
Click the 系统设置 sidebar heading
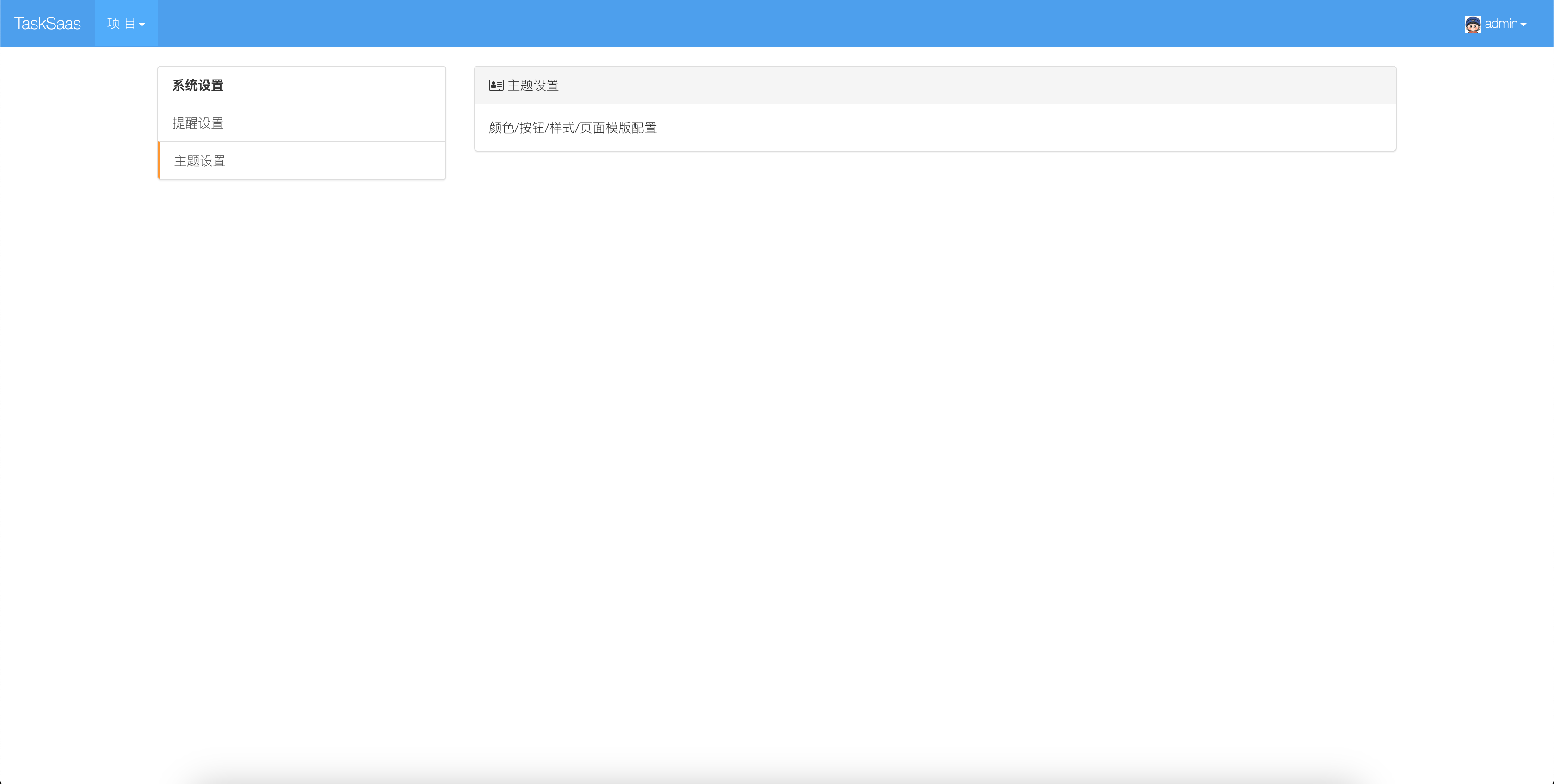click(x=198, y=85)
